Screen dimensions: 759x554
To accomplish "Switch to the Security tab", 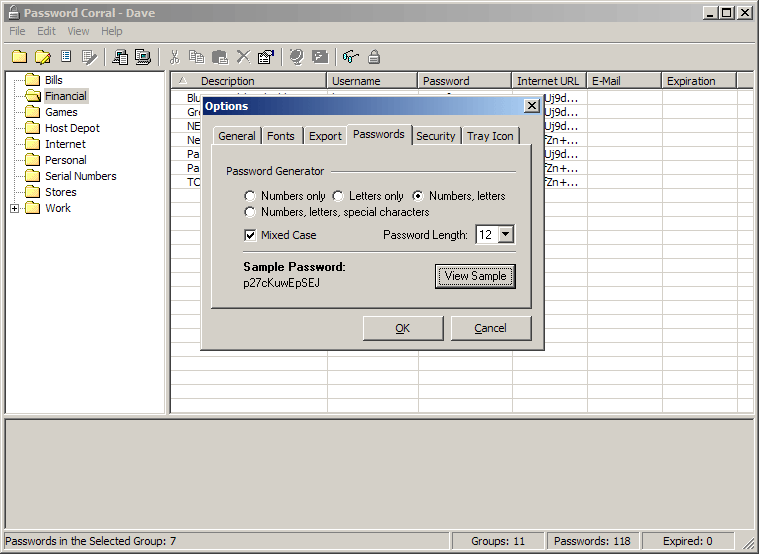I will coord(436,136).
